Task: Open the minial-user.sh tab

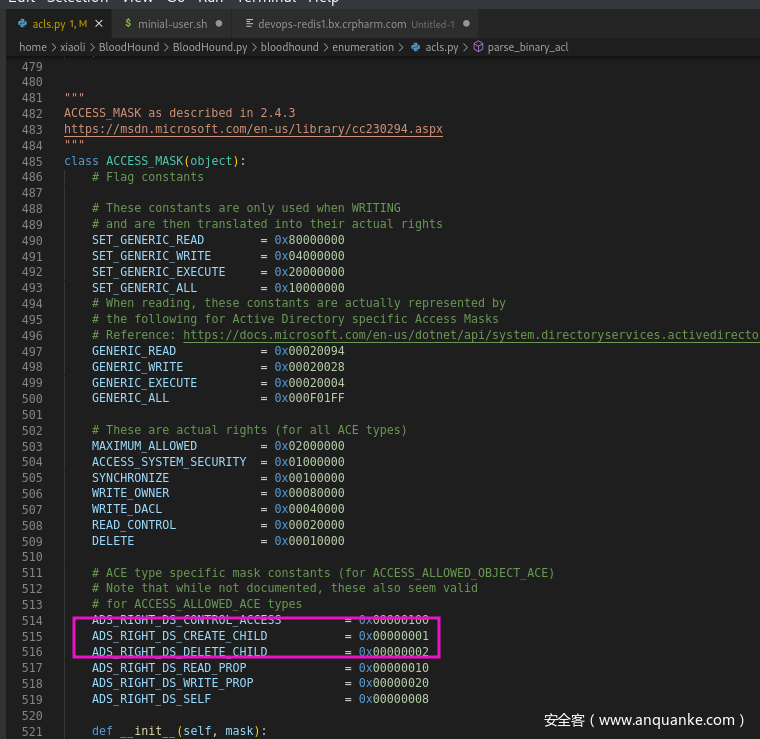Action: pyautogui.click(x=172, y=23)
